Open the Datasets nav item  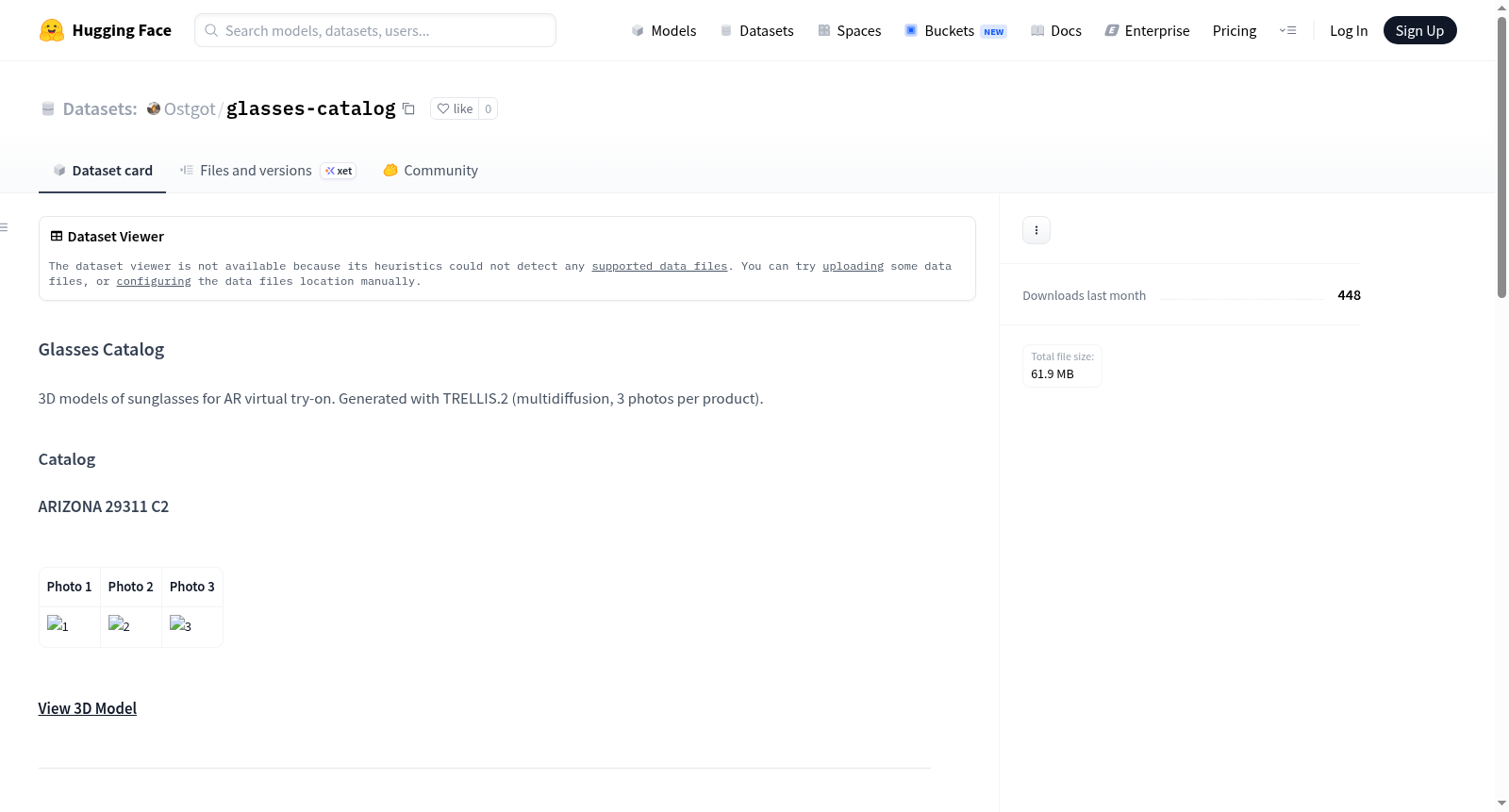757,30
